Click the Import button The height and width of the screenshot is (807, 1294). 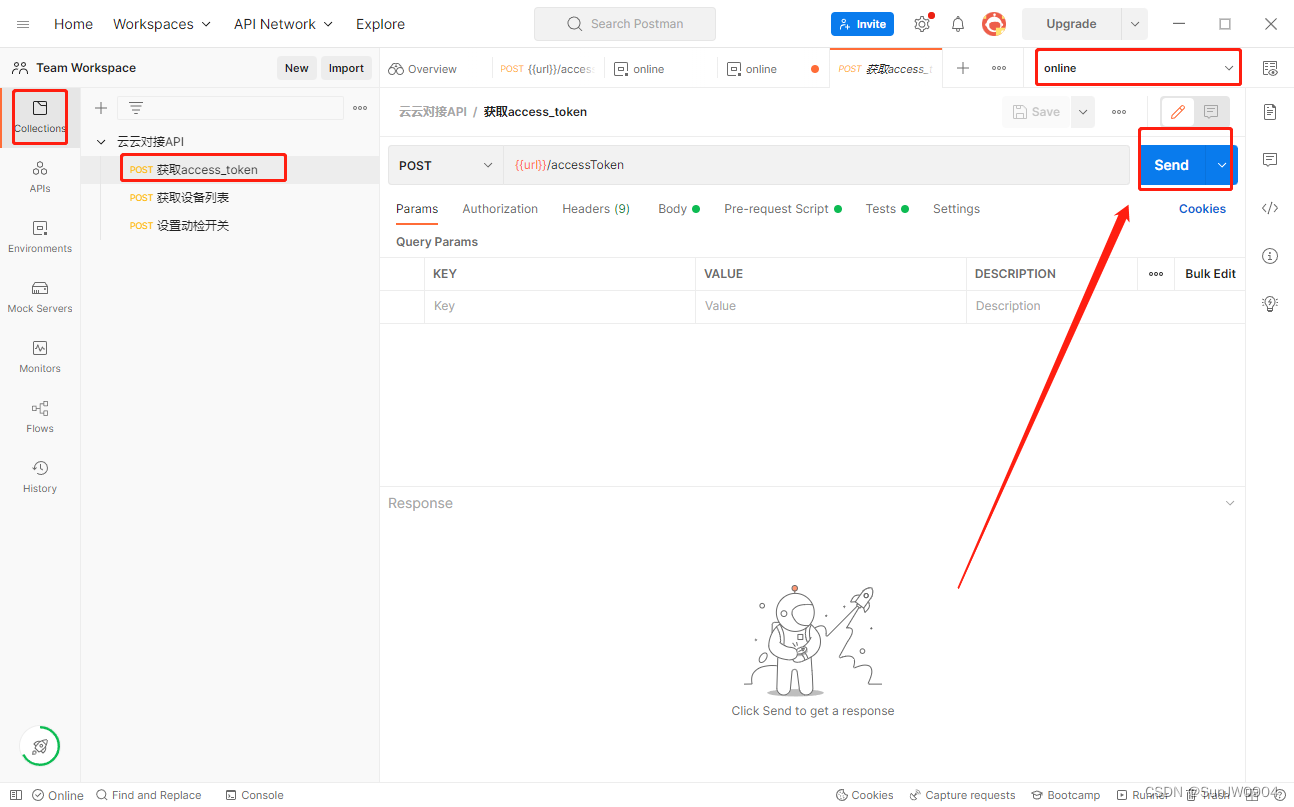pyautogui.click(x=346, y=68)
